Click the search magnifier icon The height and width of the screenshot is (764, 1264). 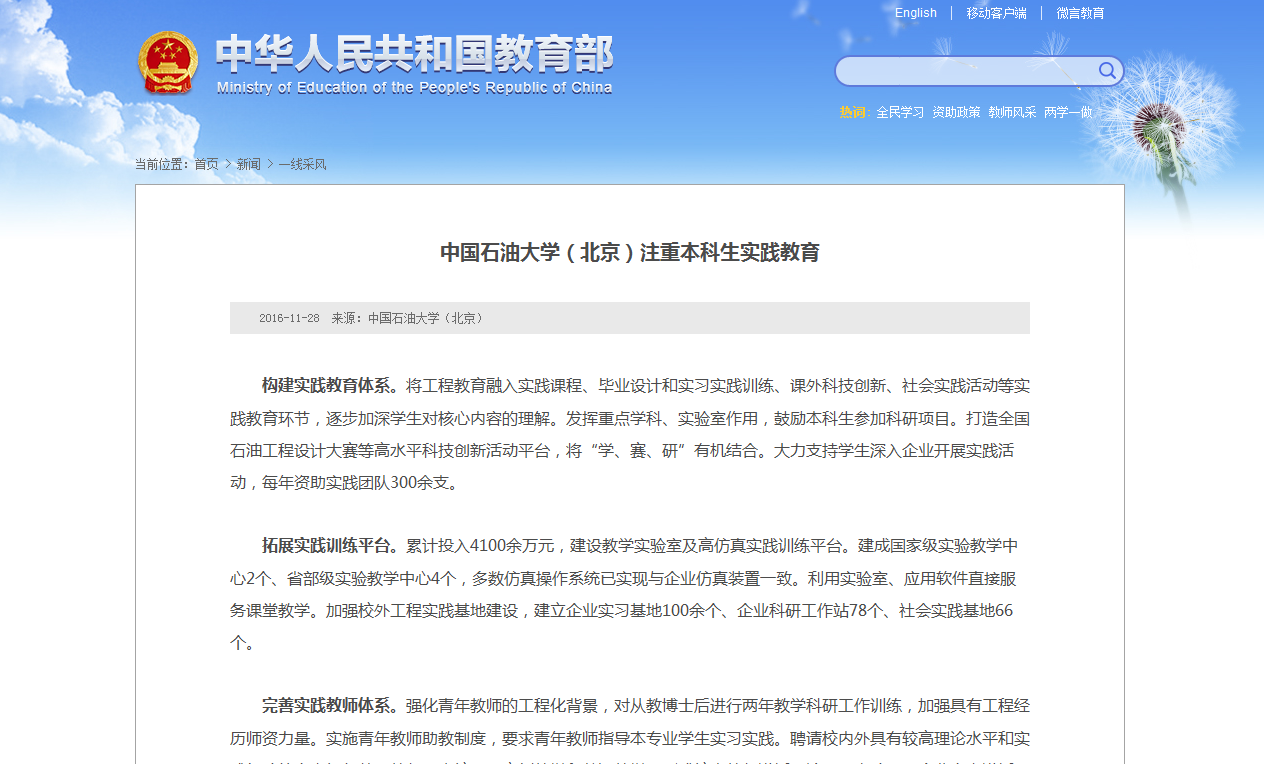pos(1106,70)
